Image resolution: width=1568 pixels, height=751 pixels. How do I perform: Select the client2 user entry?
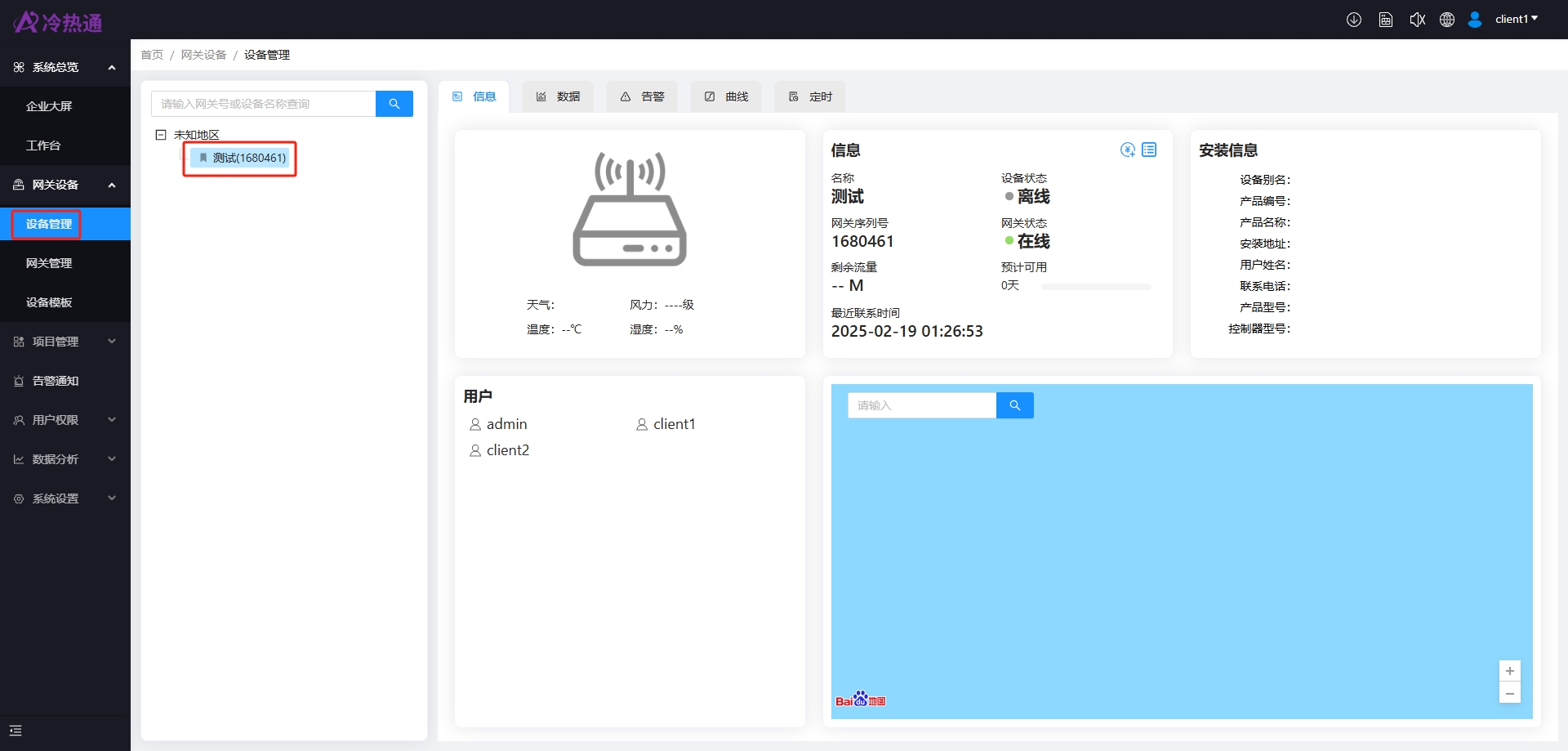[x=499, y=450]
